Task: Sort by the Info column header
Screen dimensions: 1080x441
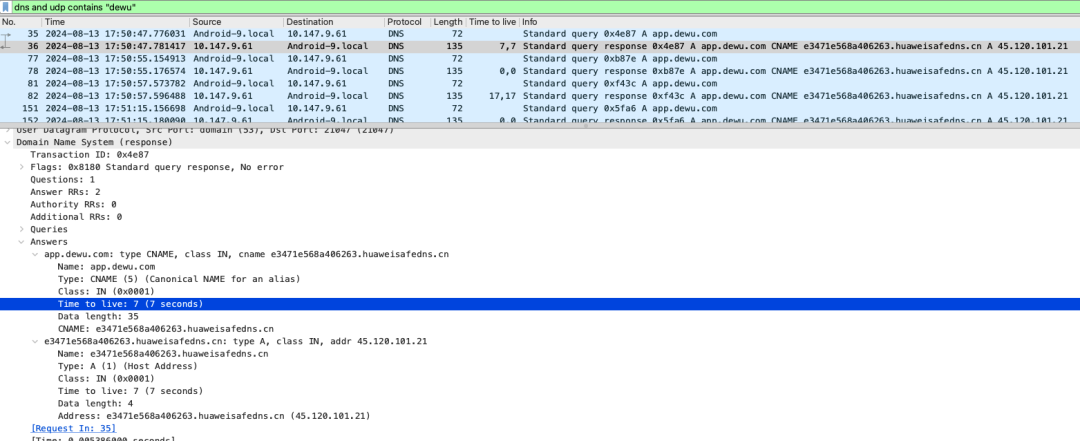Action: pos(799,22)
